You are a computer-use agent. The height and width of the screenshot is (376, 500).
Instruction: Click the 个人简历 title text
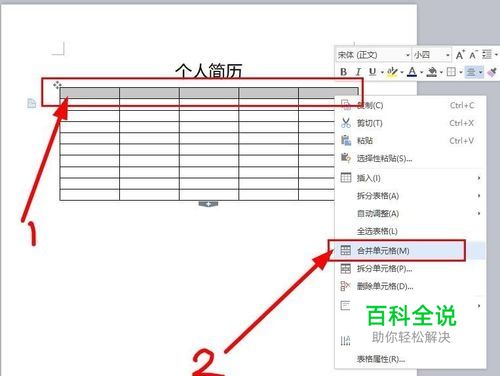point(209,70)
